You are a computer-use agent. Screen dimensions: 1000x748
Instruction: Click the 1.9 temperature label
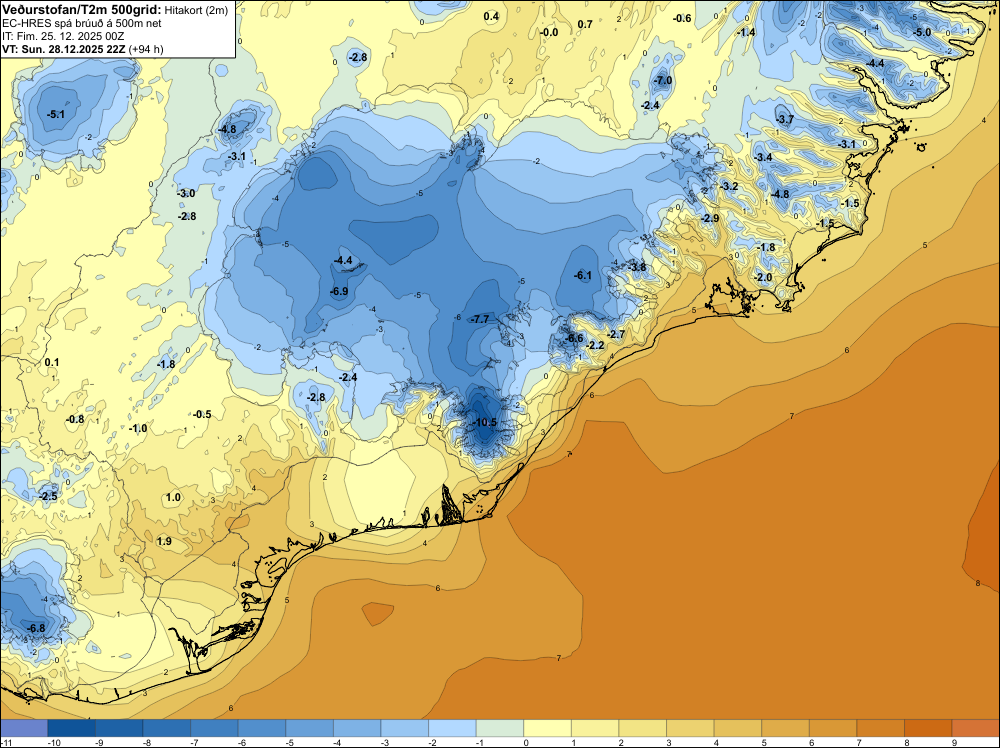click(164, 541)
